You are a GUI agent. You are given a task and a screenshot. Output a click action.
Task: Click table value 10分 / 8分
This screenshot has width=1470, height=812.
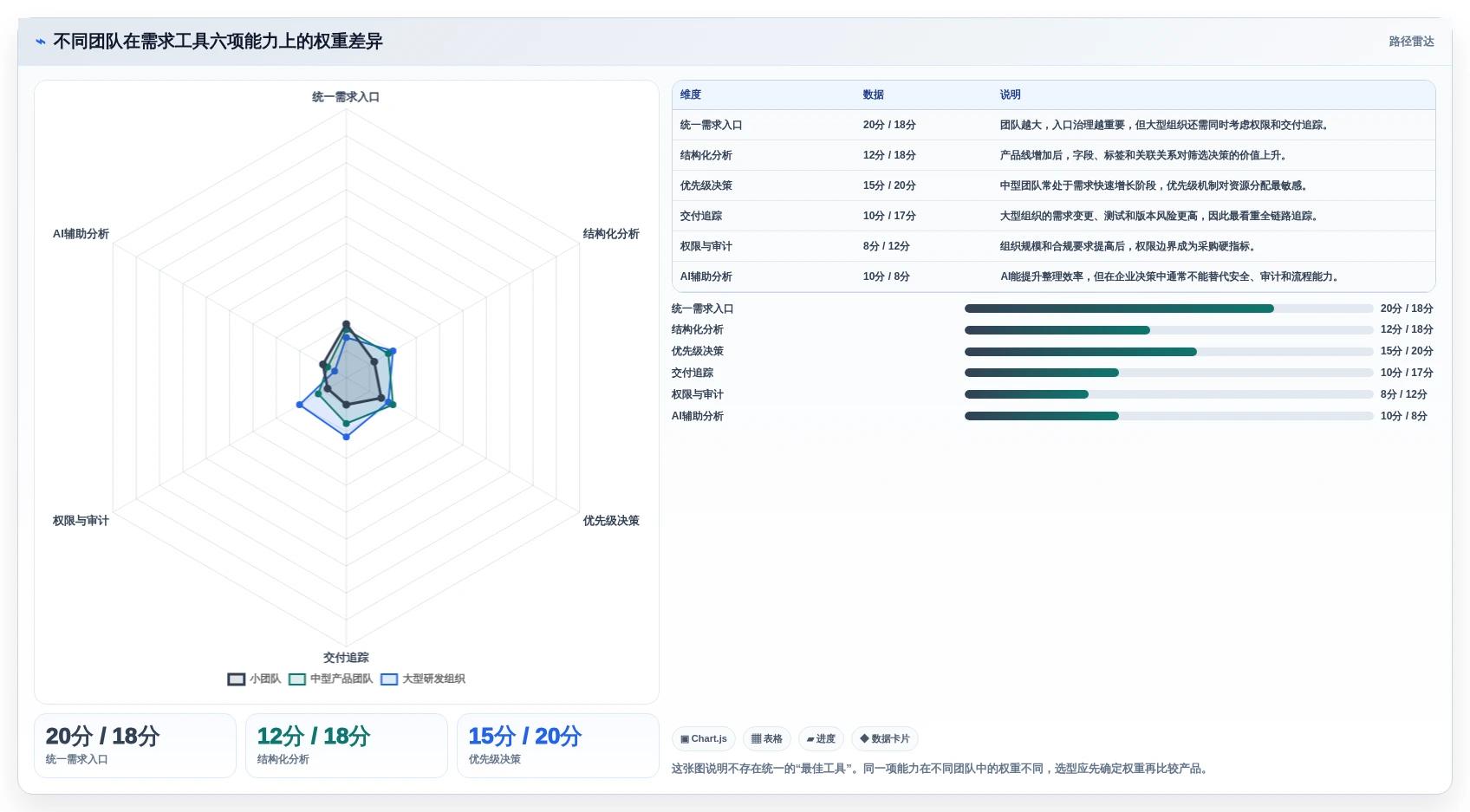[x=887, y=277]
